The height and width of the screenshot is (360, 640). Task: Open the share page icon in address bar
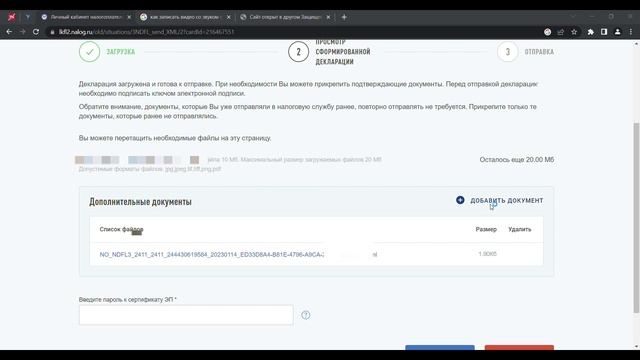(x=561, y=32)
